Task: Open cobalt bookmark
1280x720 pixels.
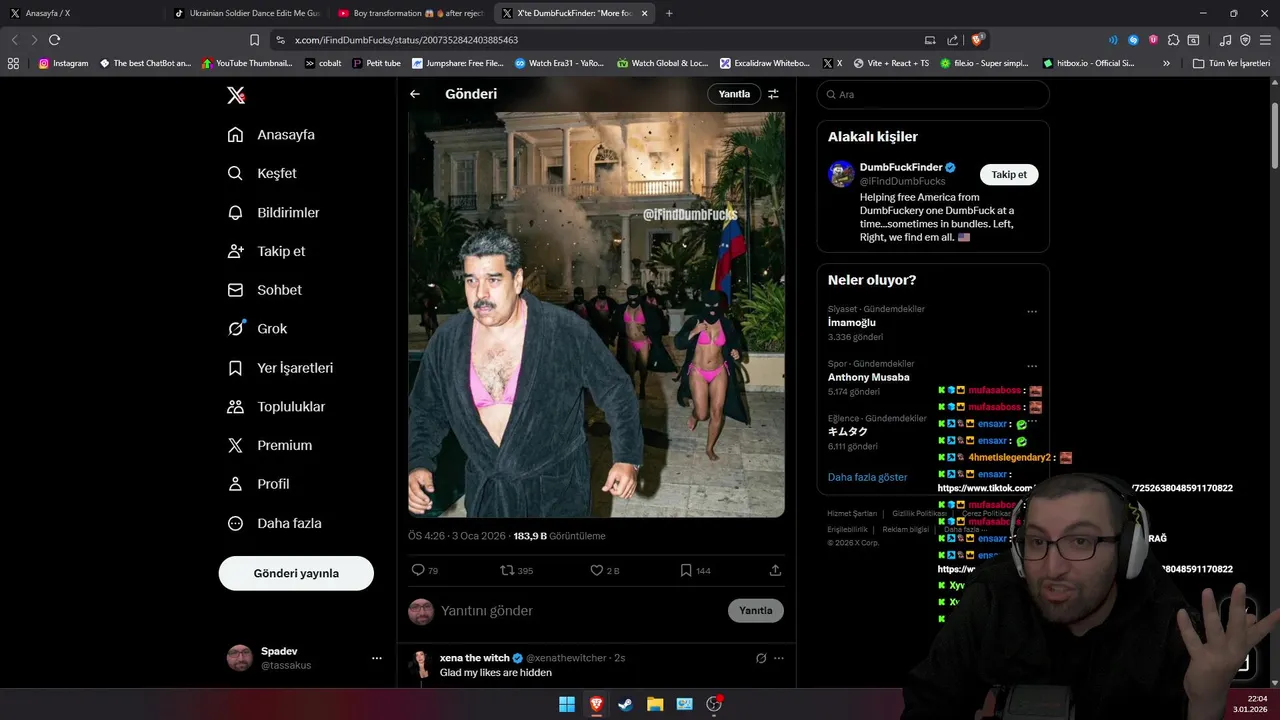Action: [x=323, y=63]
